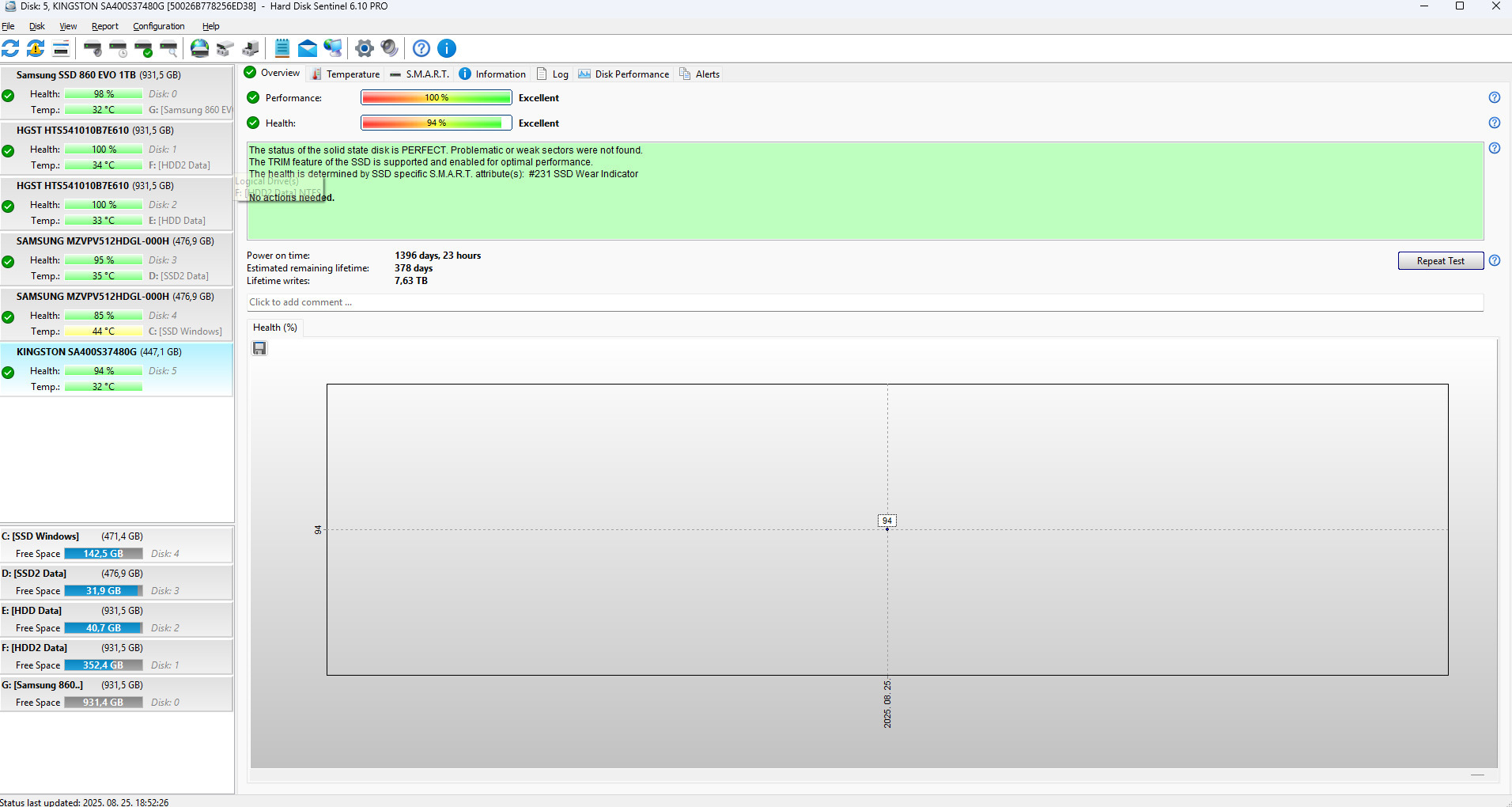Open the View menu
The height and width of the screenshot is (807, 1512).
pos(68,26)
